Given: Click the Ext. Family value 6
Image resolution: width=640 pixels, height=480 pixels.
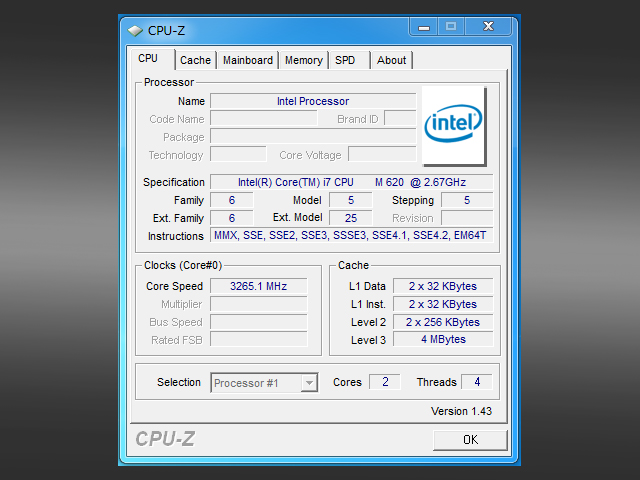Looking at the screenshot, I should [232, 218].
